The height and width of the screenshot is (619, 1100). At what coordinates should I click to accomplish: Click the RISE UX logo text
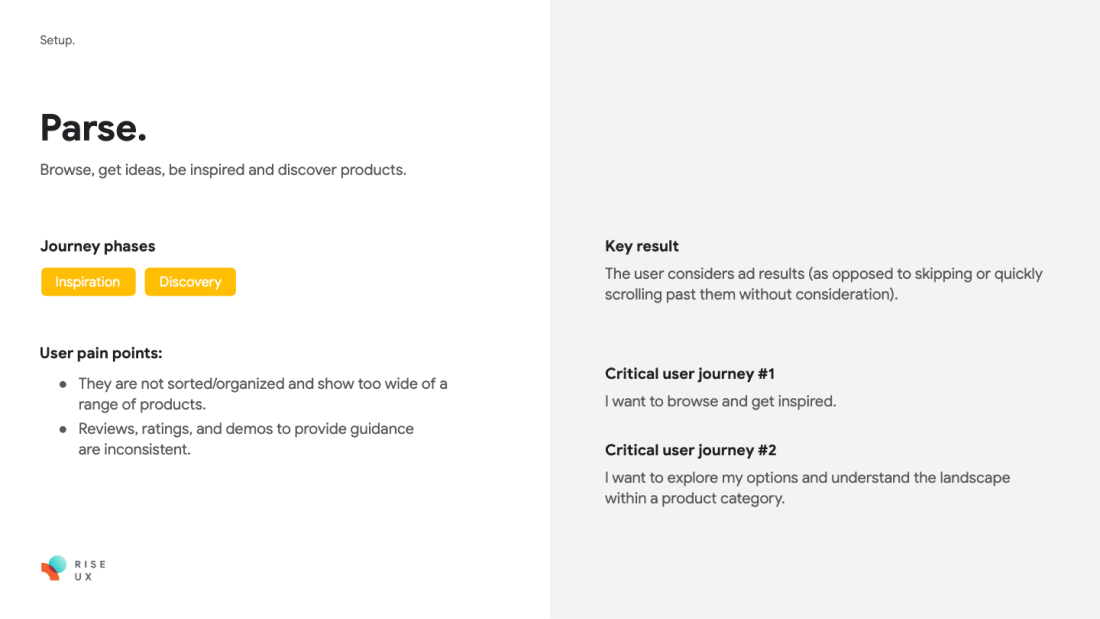[x=90, y=570]
